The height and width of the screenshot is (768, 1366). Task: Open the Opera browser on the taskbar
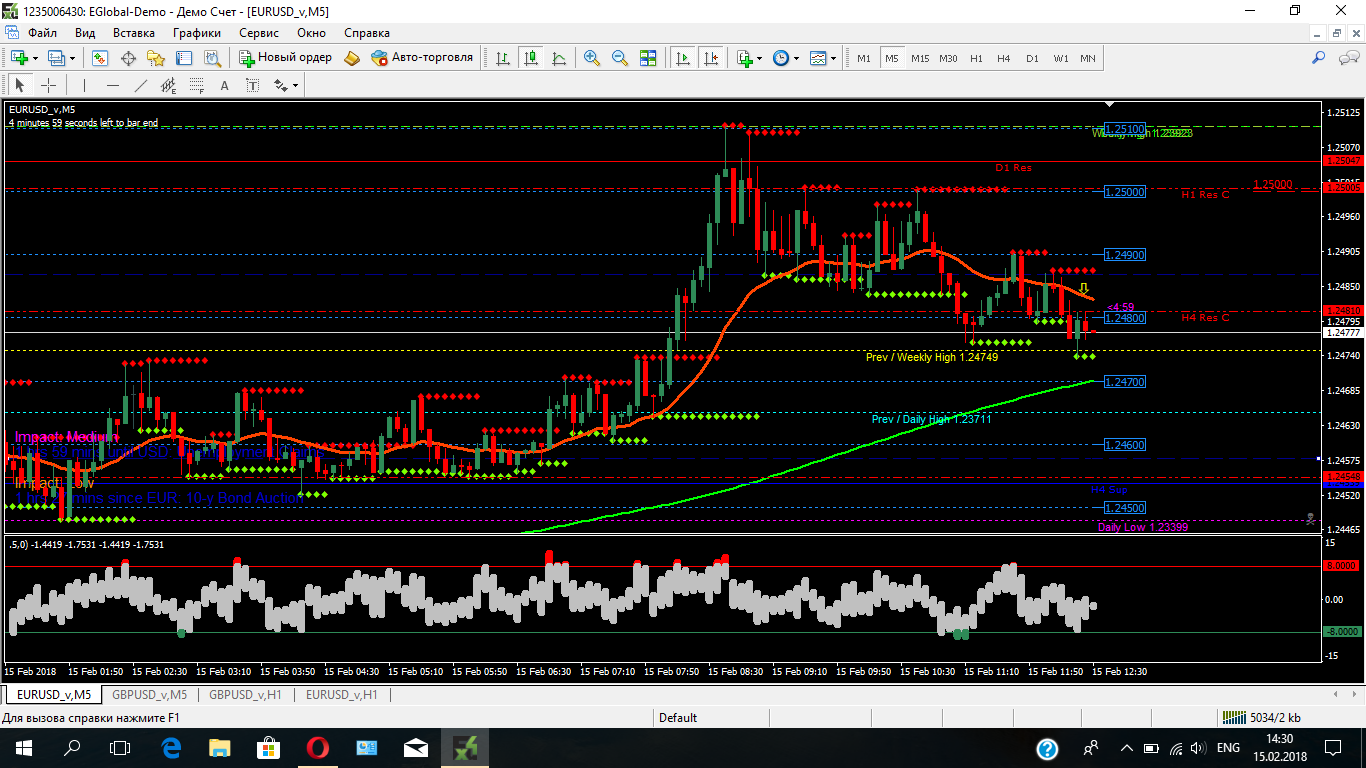tap(317, 747)
